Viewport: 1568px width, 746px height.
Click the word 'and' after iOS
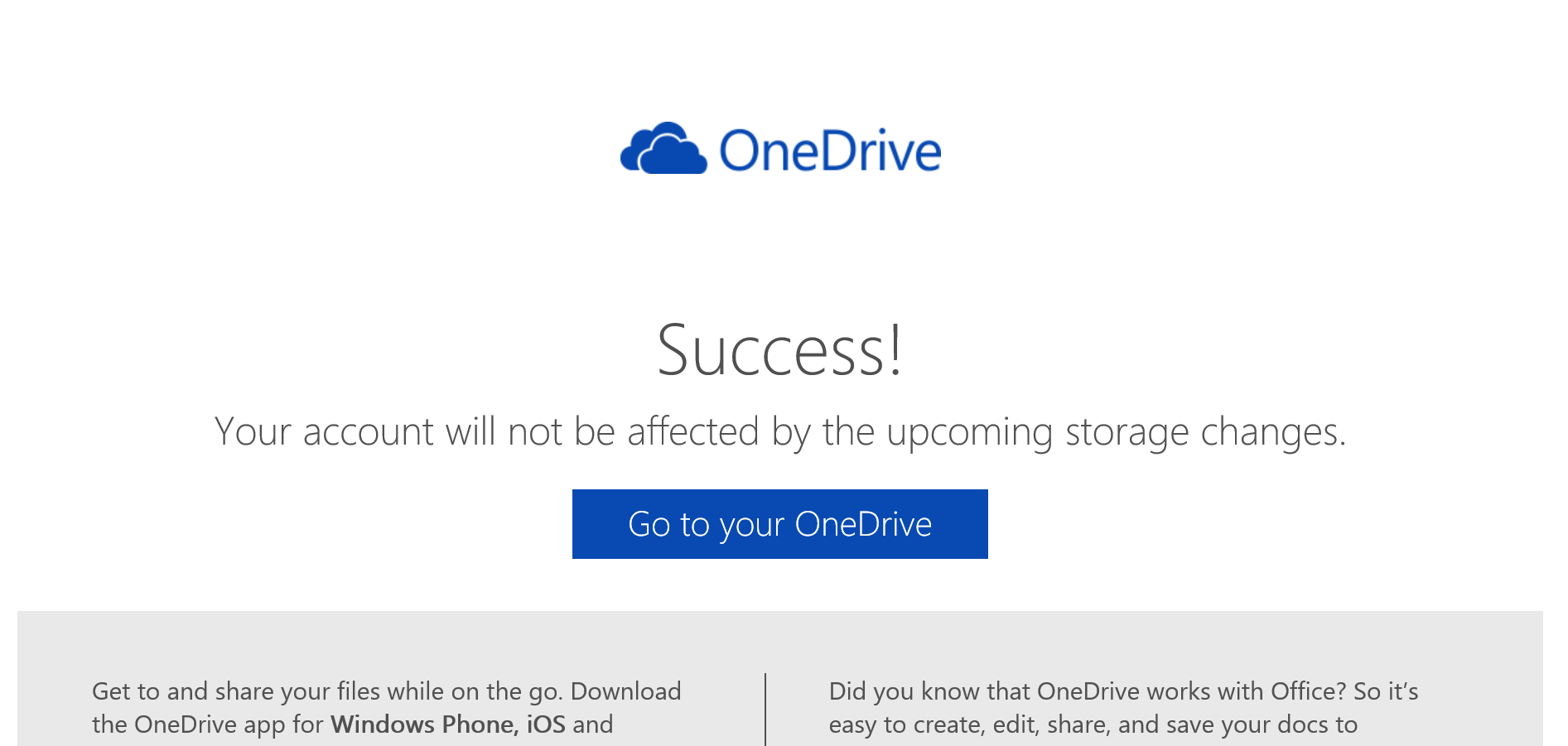pyautogui.click(x=593, y=724)
